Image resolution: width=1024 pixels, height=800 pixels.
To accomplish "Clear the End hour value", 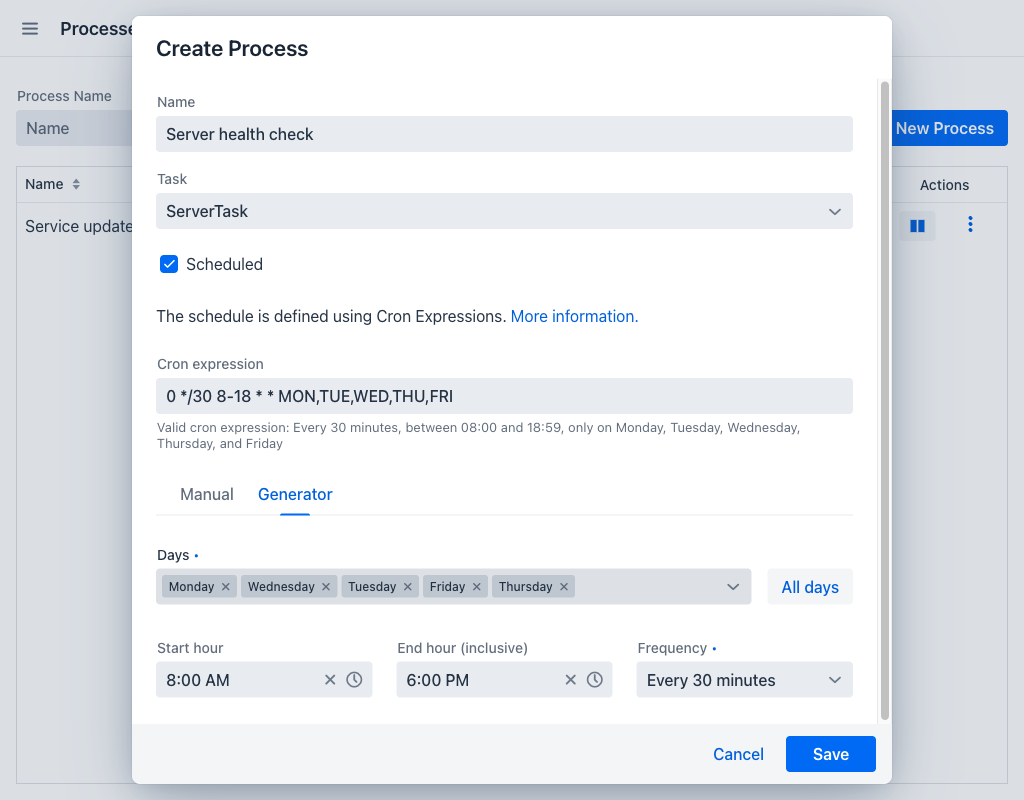I will pos(570,680).
